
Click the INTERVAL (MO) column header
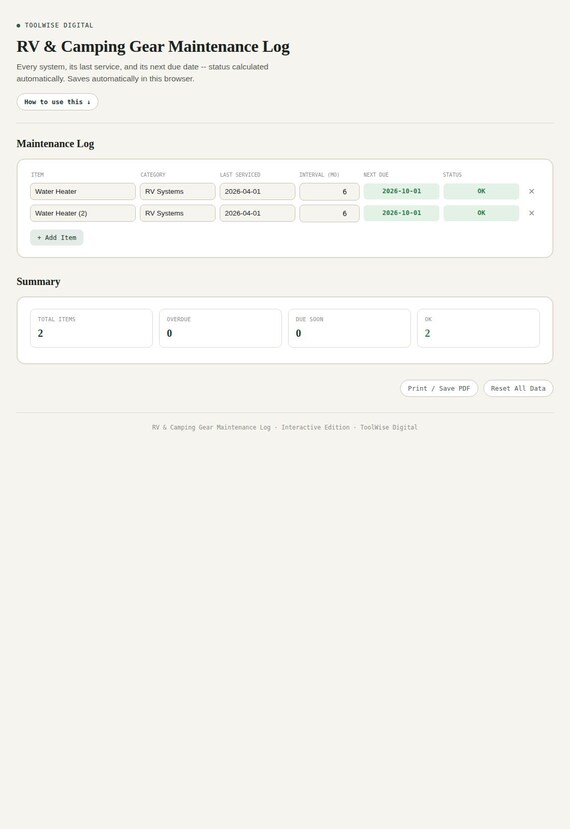coord(319,174)
